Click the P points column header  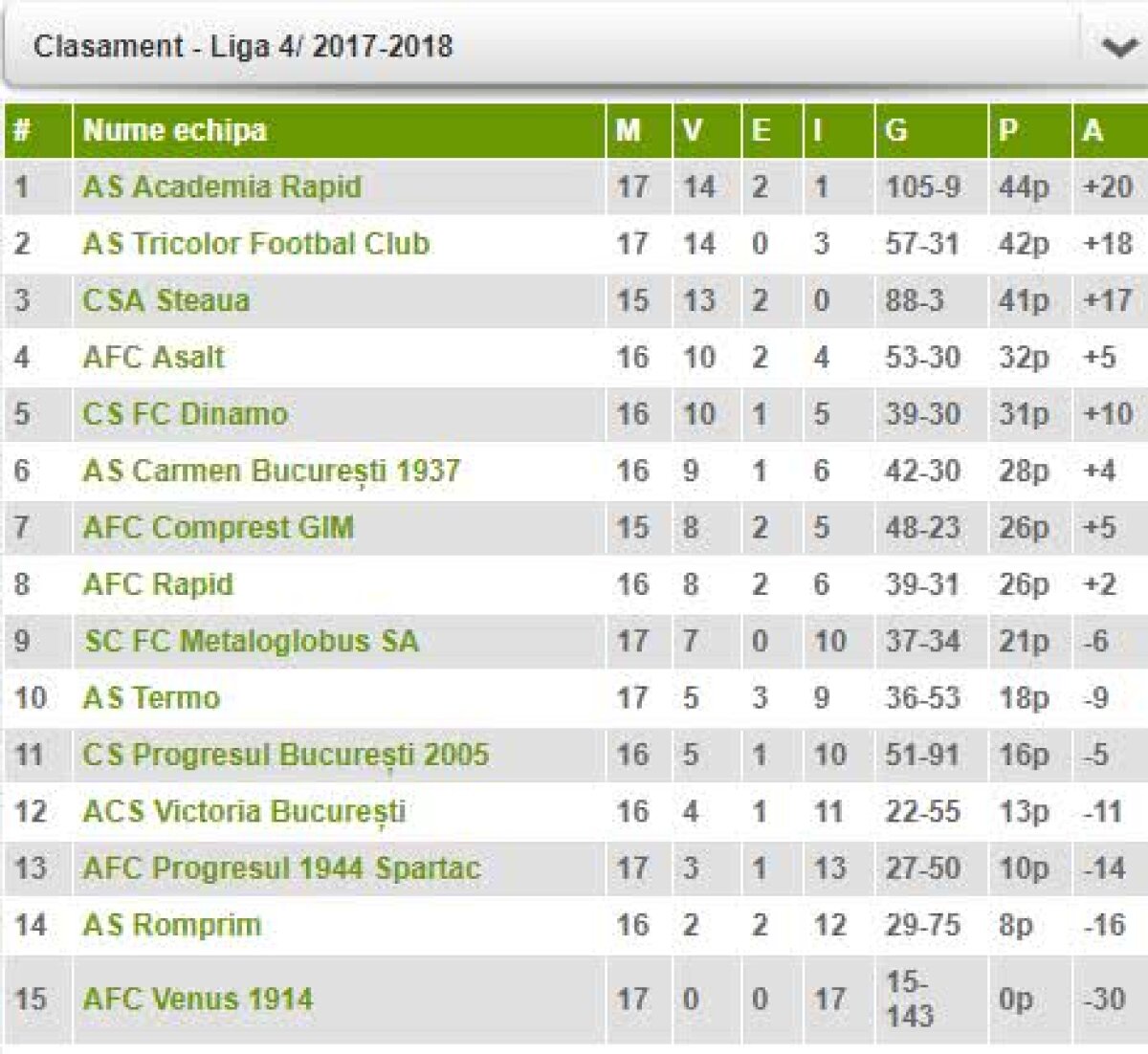1008,130
